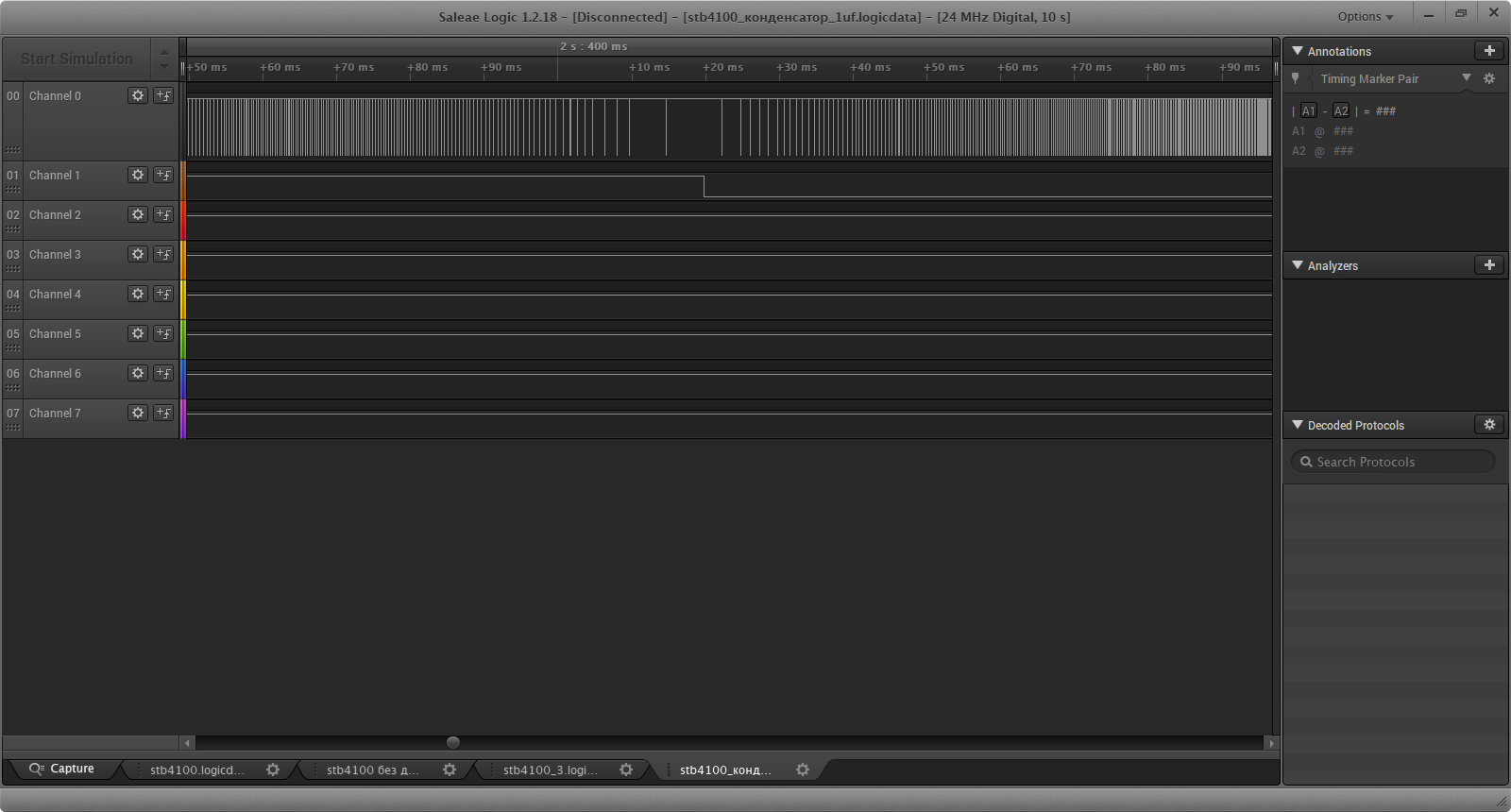
Task: Open Channel 7 settings gear
Action: pyautogui.click(x=138, y=413)
